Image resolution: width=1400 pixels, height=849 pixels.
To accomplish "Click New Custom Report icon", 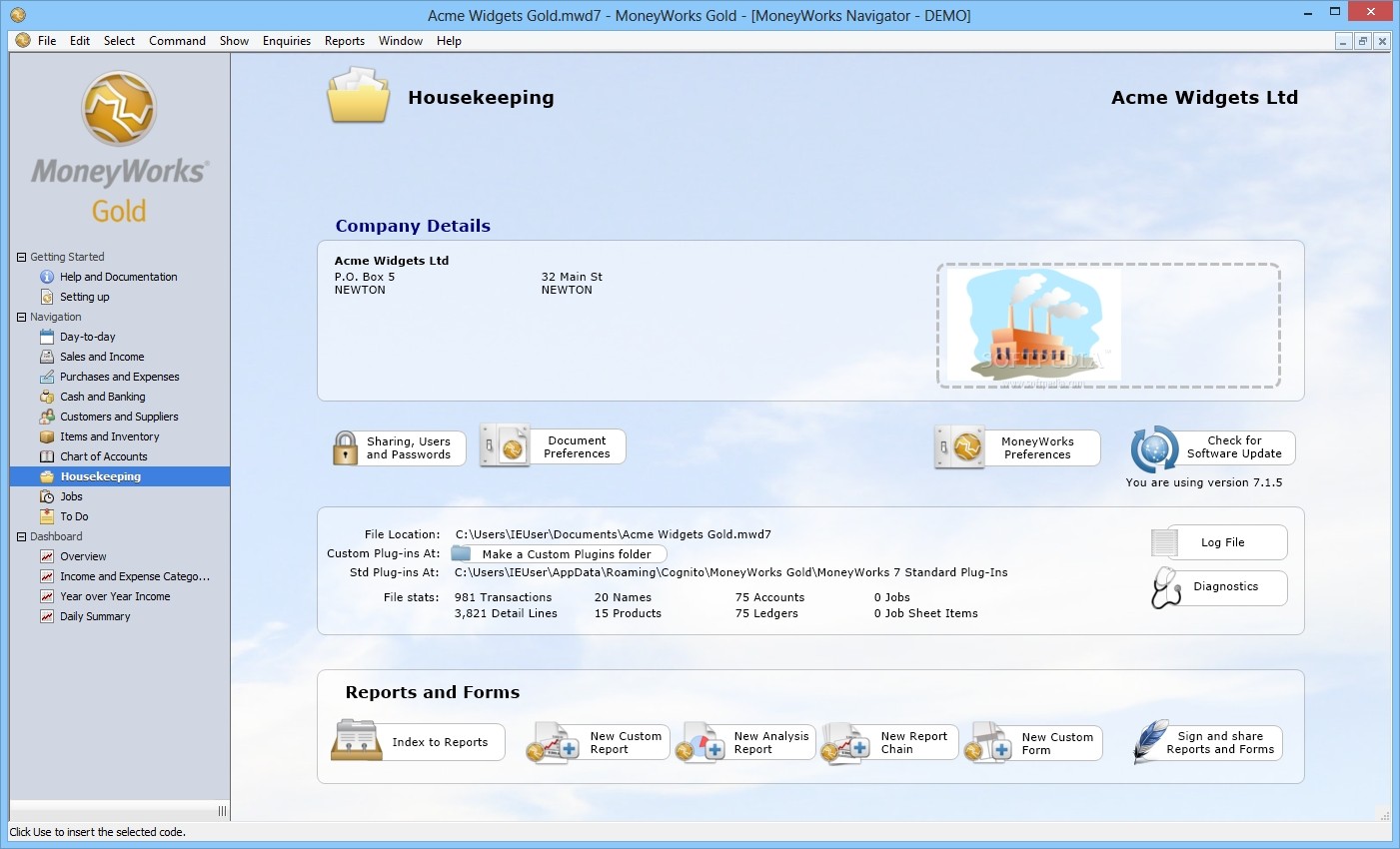I will [x=553, y=743].
